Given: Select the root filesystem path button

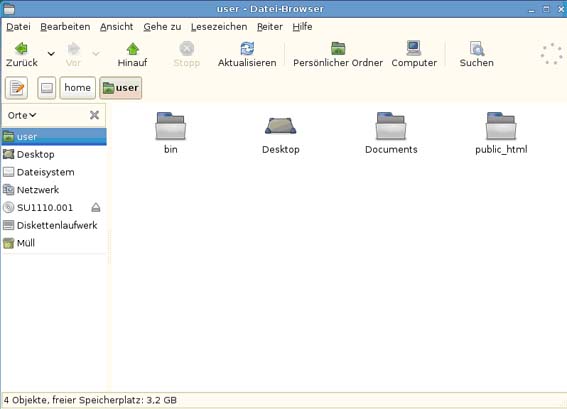Looking at the screenshot, I should [x=47, y=88].
